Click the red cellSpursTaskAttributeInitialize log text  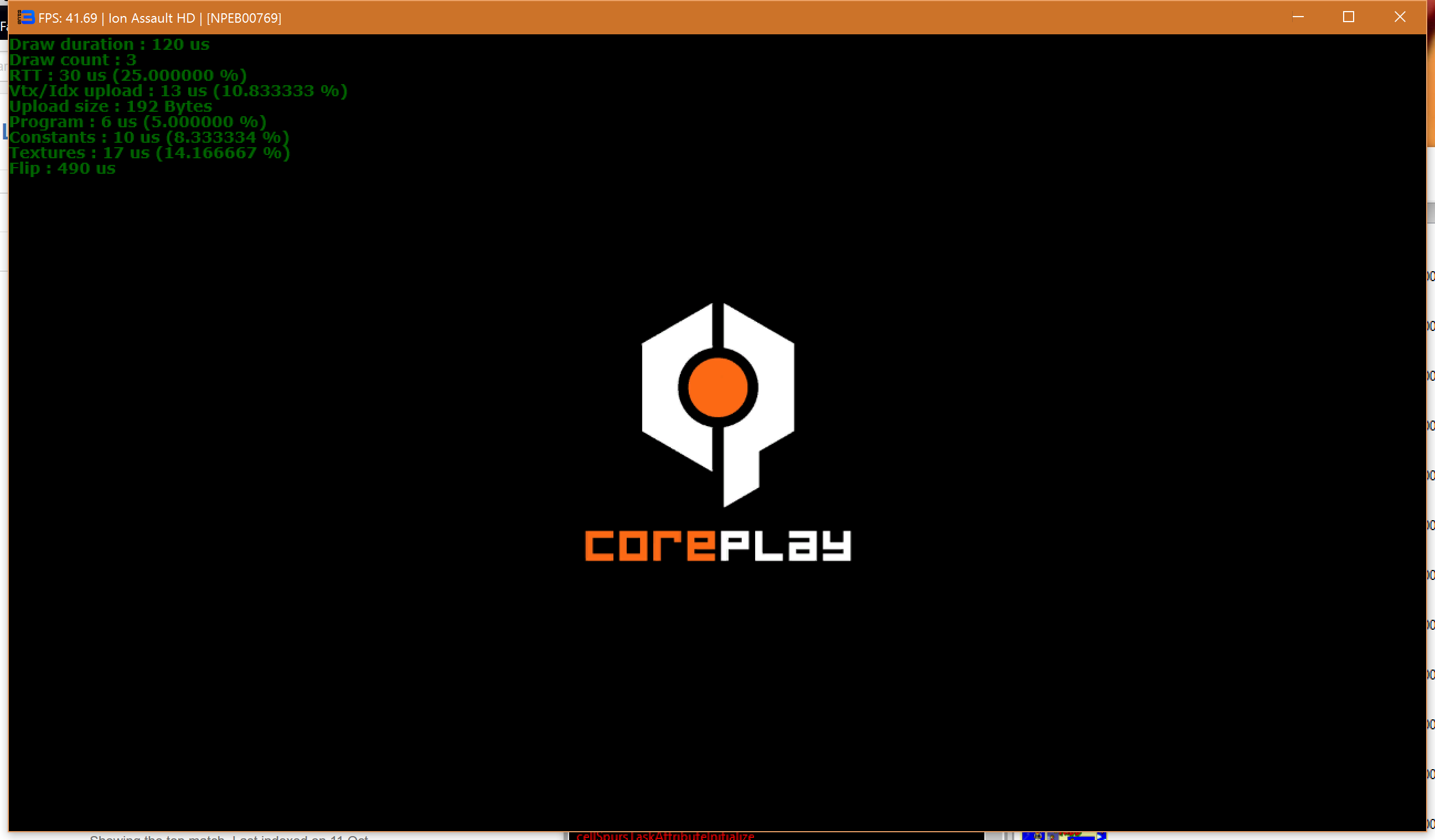[x=665, y=836]
